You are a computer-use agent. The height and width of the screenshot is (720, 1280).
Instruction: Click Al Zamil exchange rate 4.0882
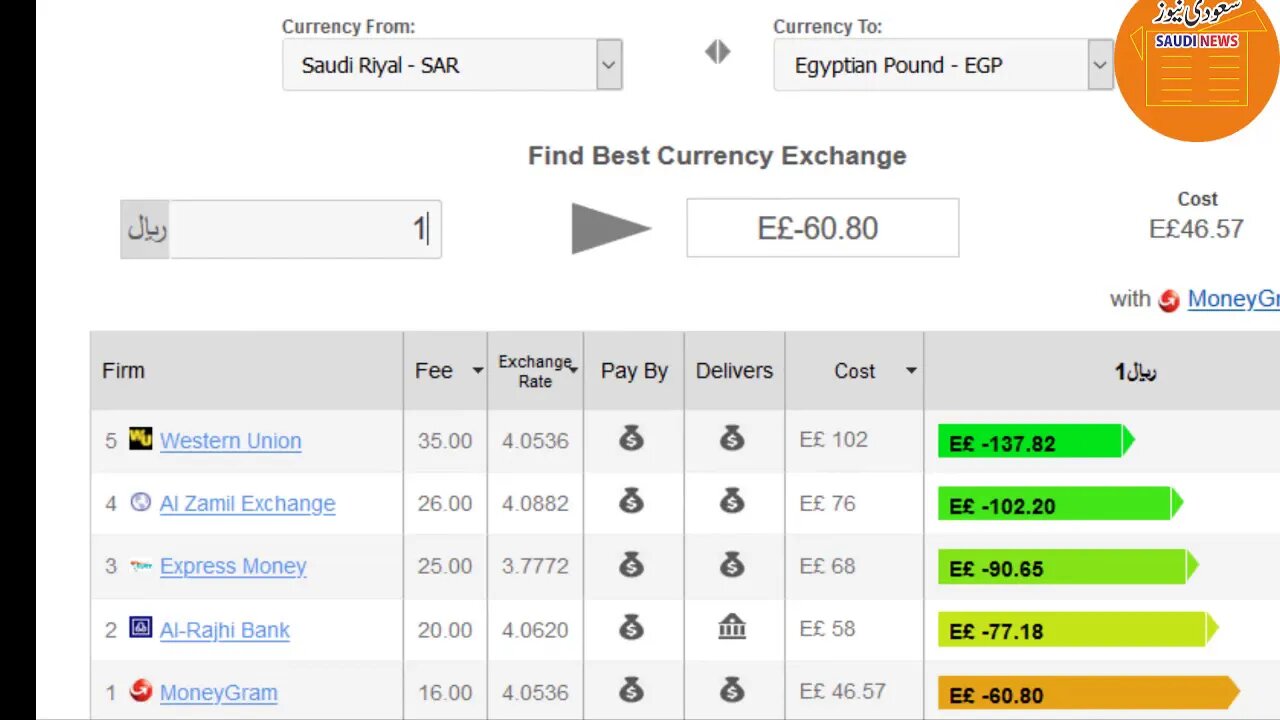click(535, 504)
